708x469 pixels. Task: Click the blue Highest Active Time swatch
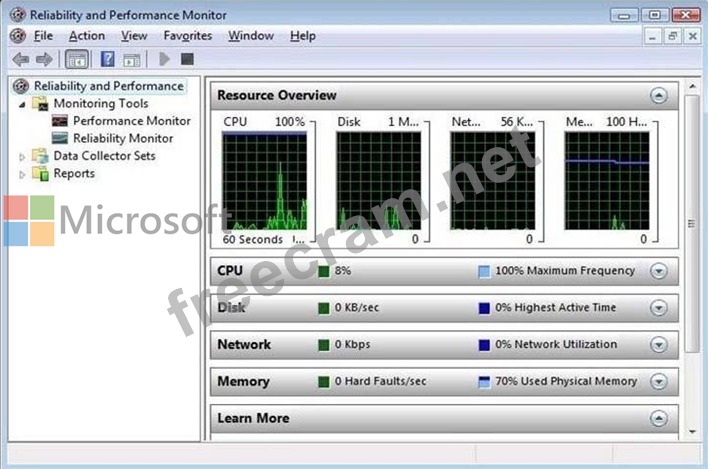tap(484, 308)
